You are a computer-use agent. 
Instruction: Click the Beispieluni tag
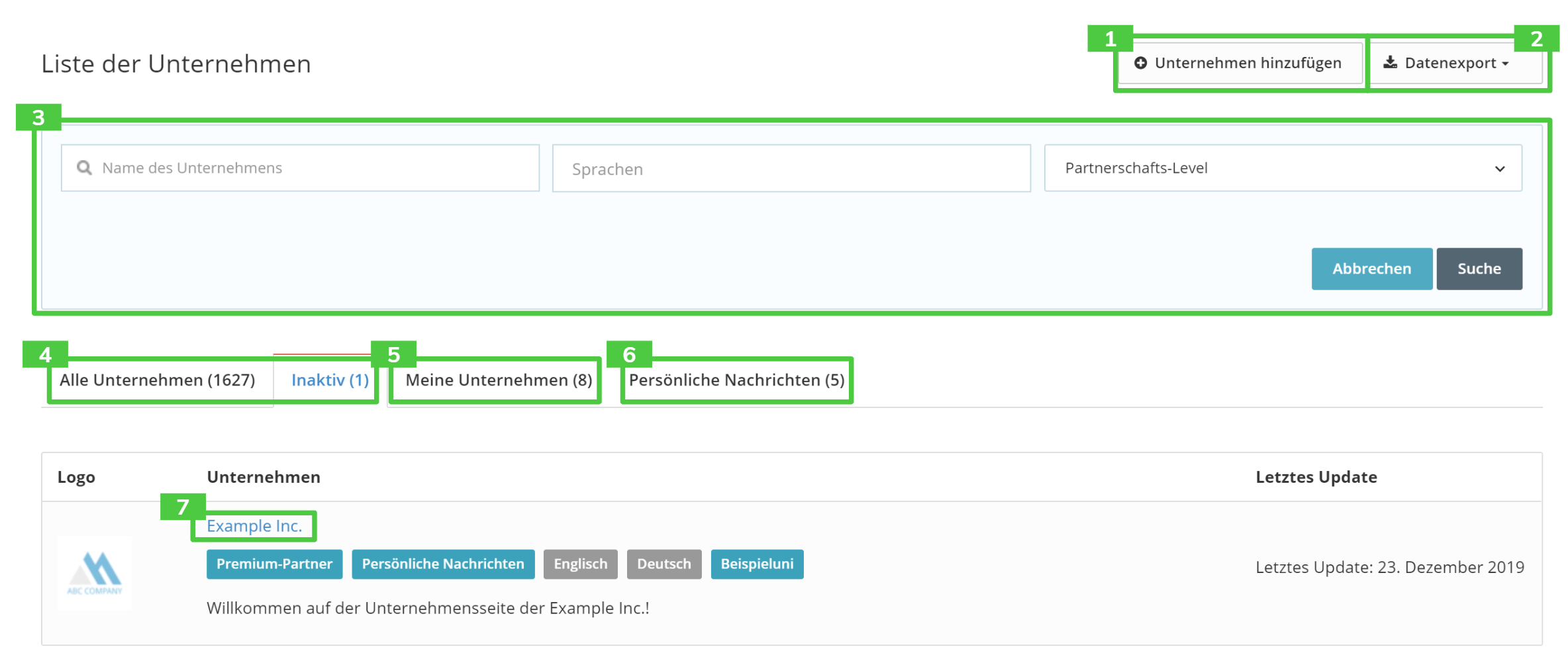pos(757,564)
